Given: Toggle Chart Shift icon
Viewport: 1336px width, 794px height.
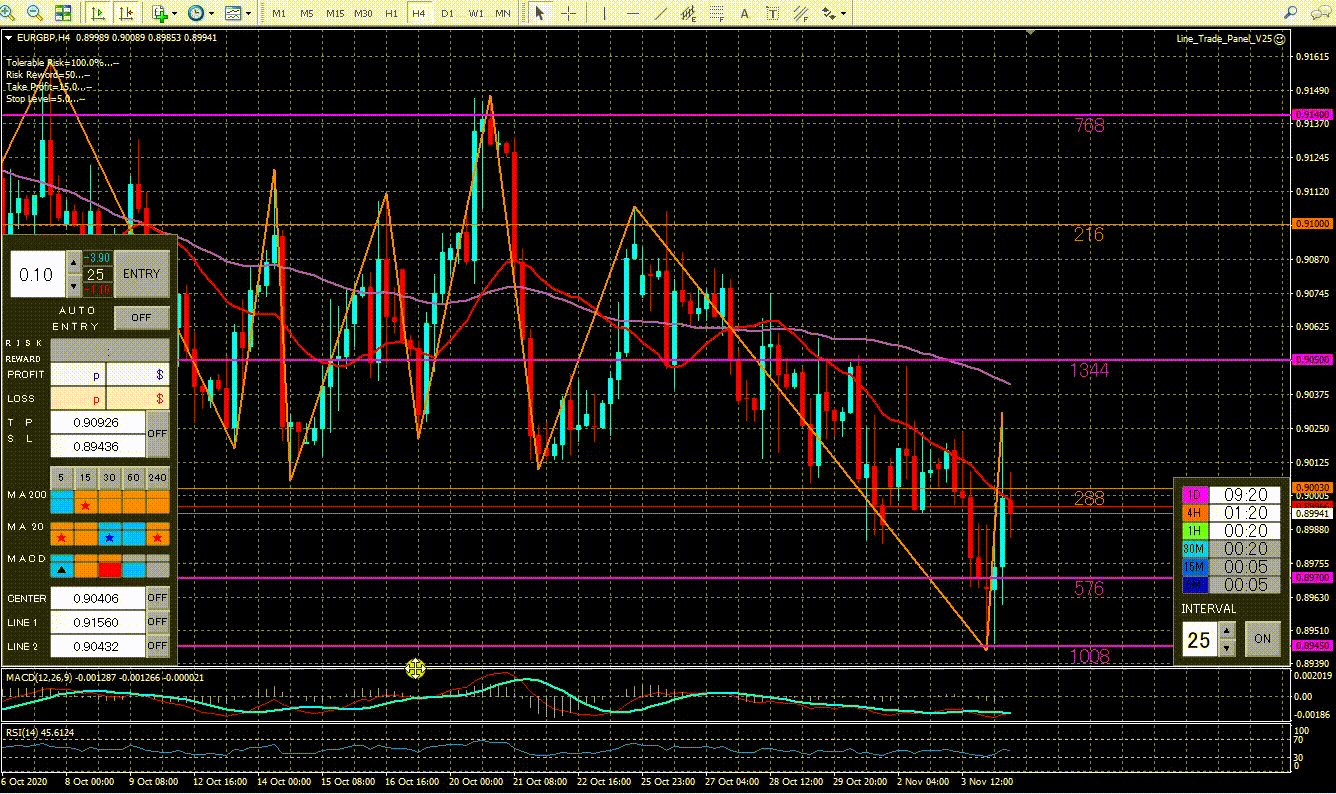Looking at the screenshot, I should pyautogui.click(x=126, y=13).
